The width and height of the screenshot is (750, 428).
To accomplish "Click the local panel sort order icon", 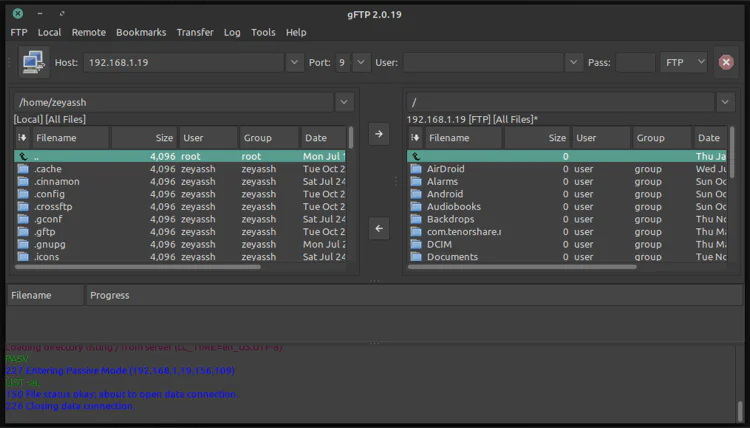I will [23, 138].
